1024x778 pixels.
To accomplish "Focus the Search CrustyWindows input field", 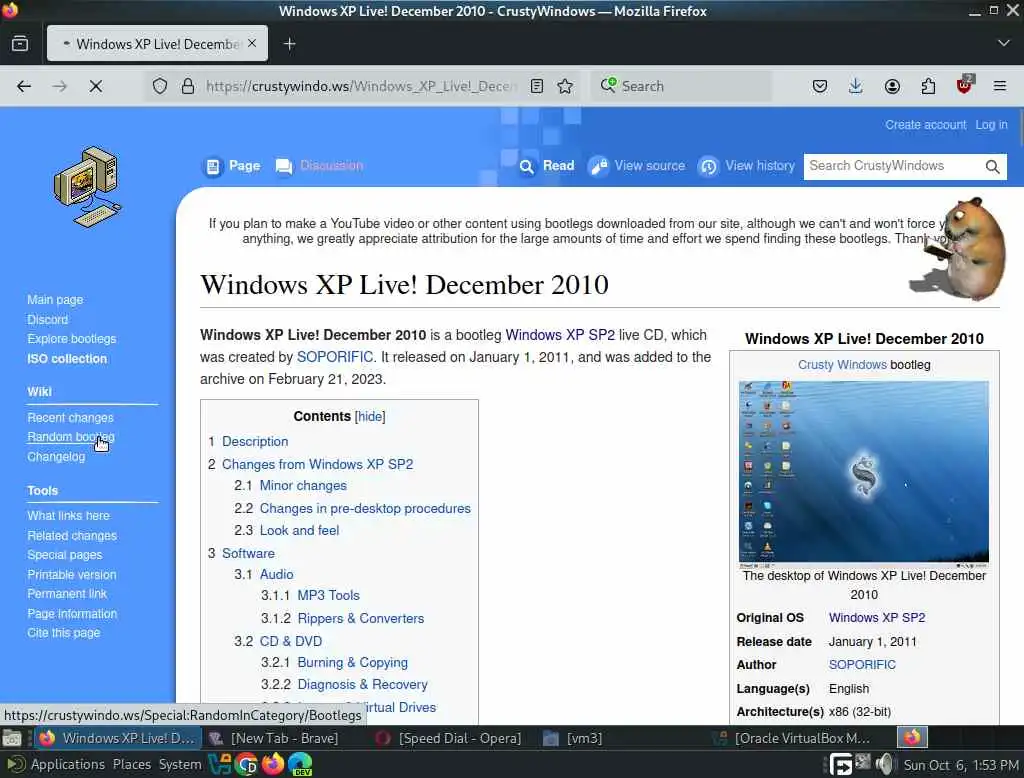I will point(893,166).
